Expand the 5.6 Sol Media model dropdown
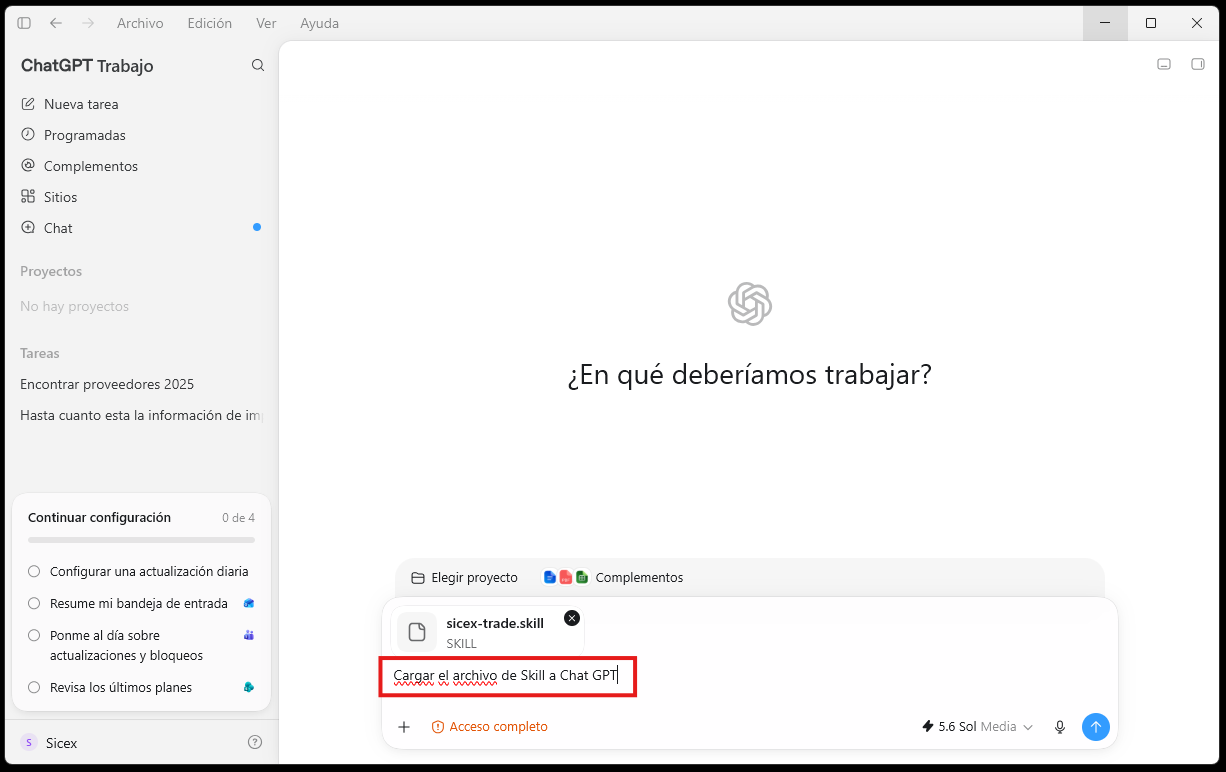The height and width of the screenshot is (772, 1226). (977, 727)
